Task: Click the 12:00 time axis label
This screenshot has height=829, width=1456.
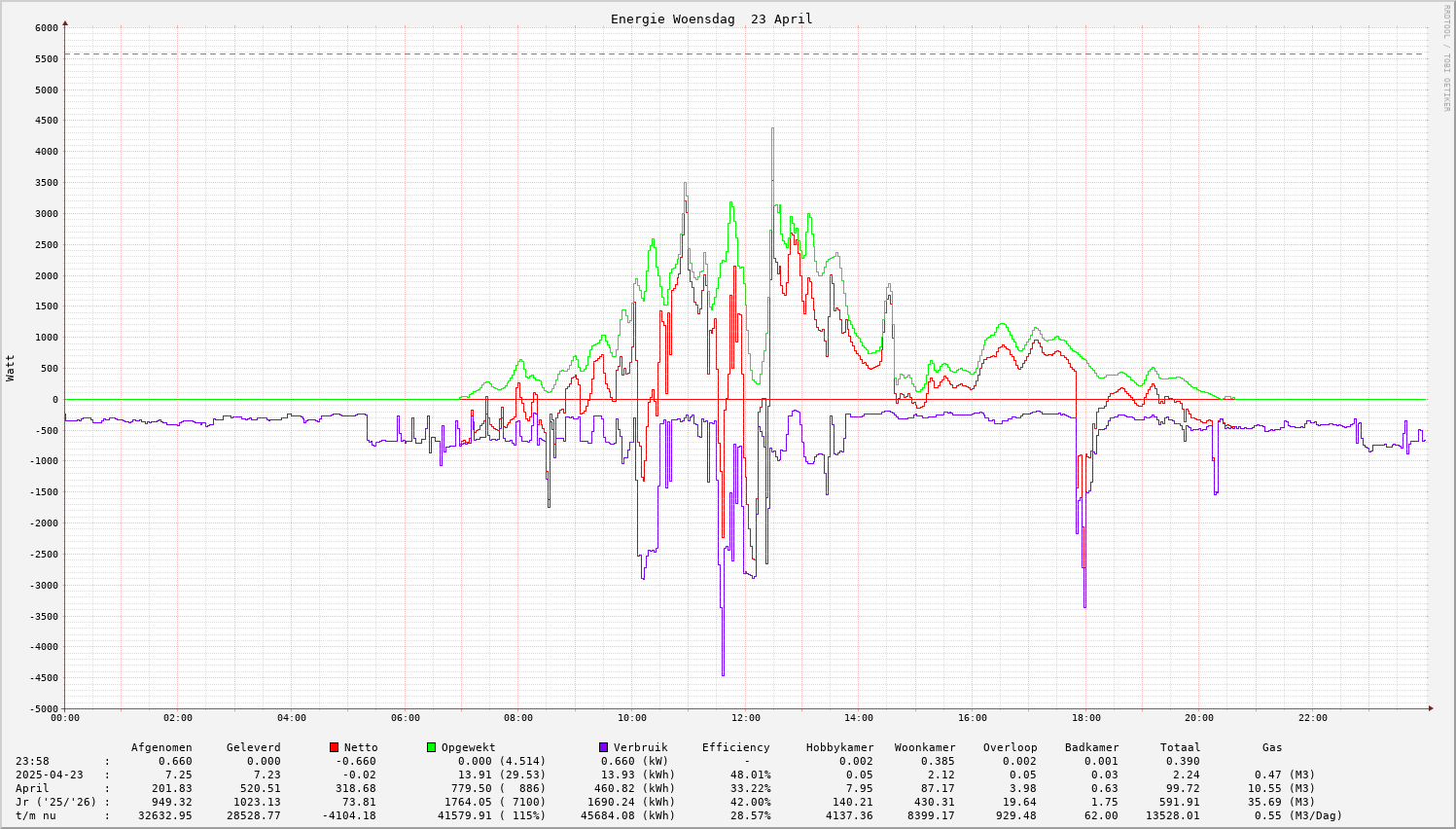Action: click(745, 718)
